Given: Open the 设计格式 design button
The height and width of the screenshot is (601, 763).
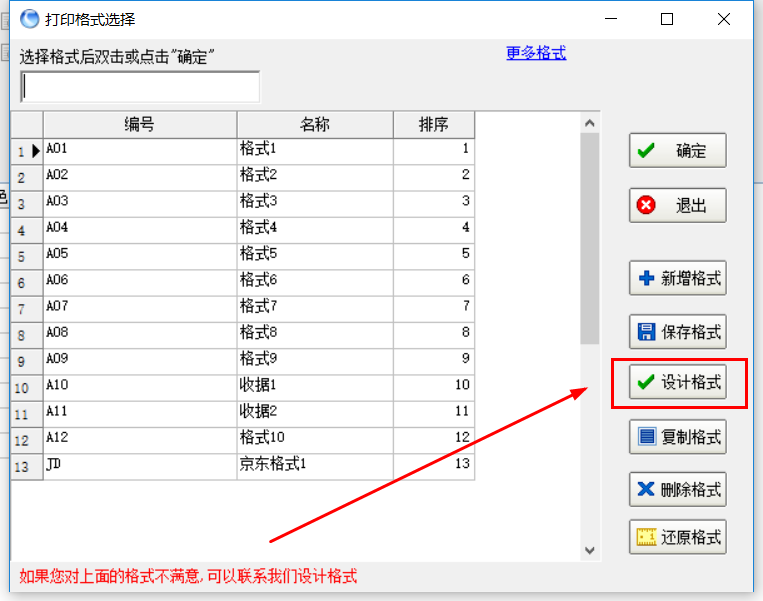Looking at the screenshot, I should pos(677,382).
